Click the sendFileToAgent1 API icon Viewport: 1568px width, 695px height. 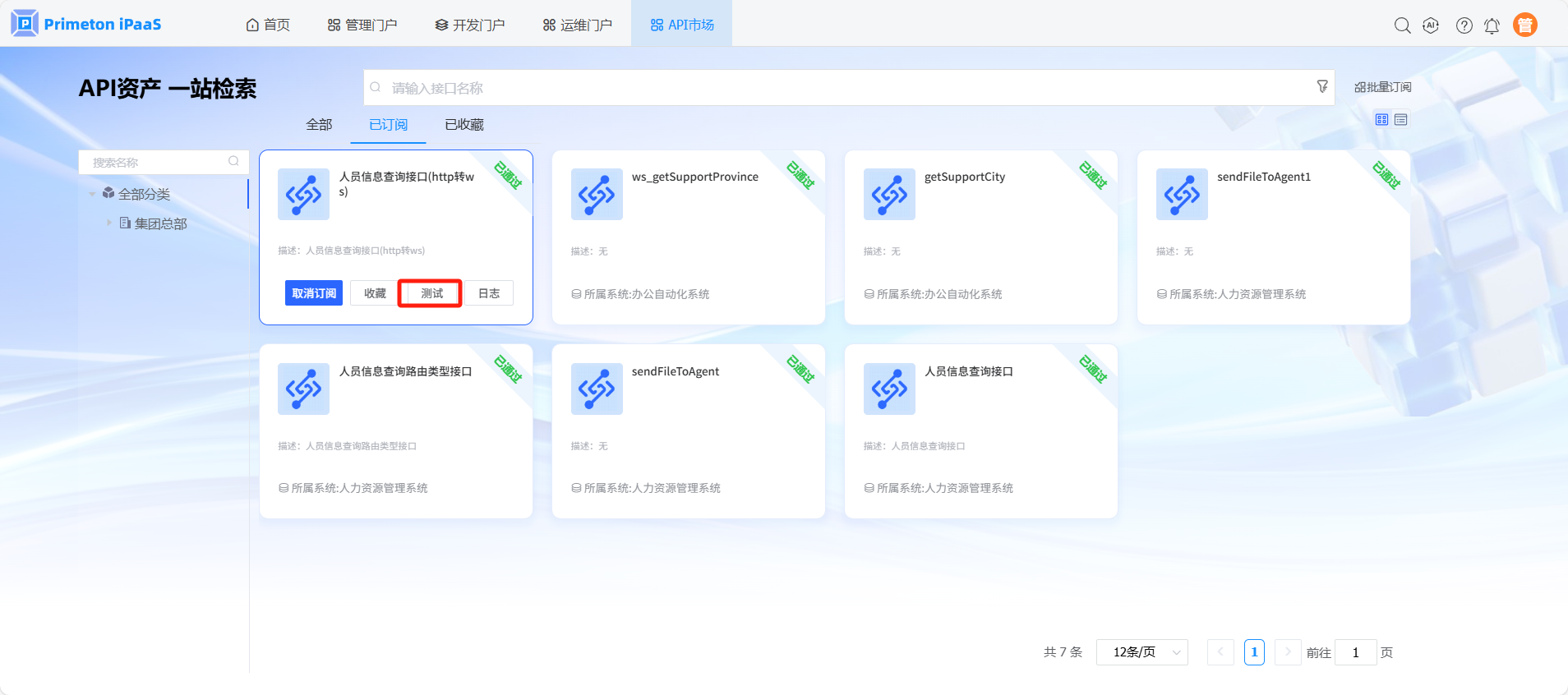coord(1181,195)
